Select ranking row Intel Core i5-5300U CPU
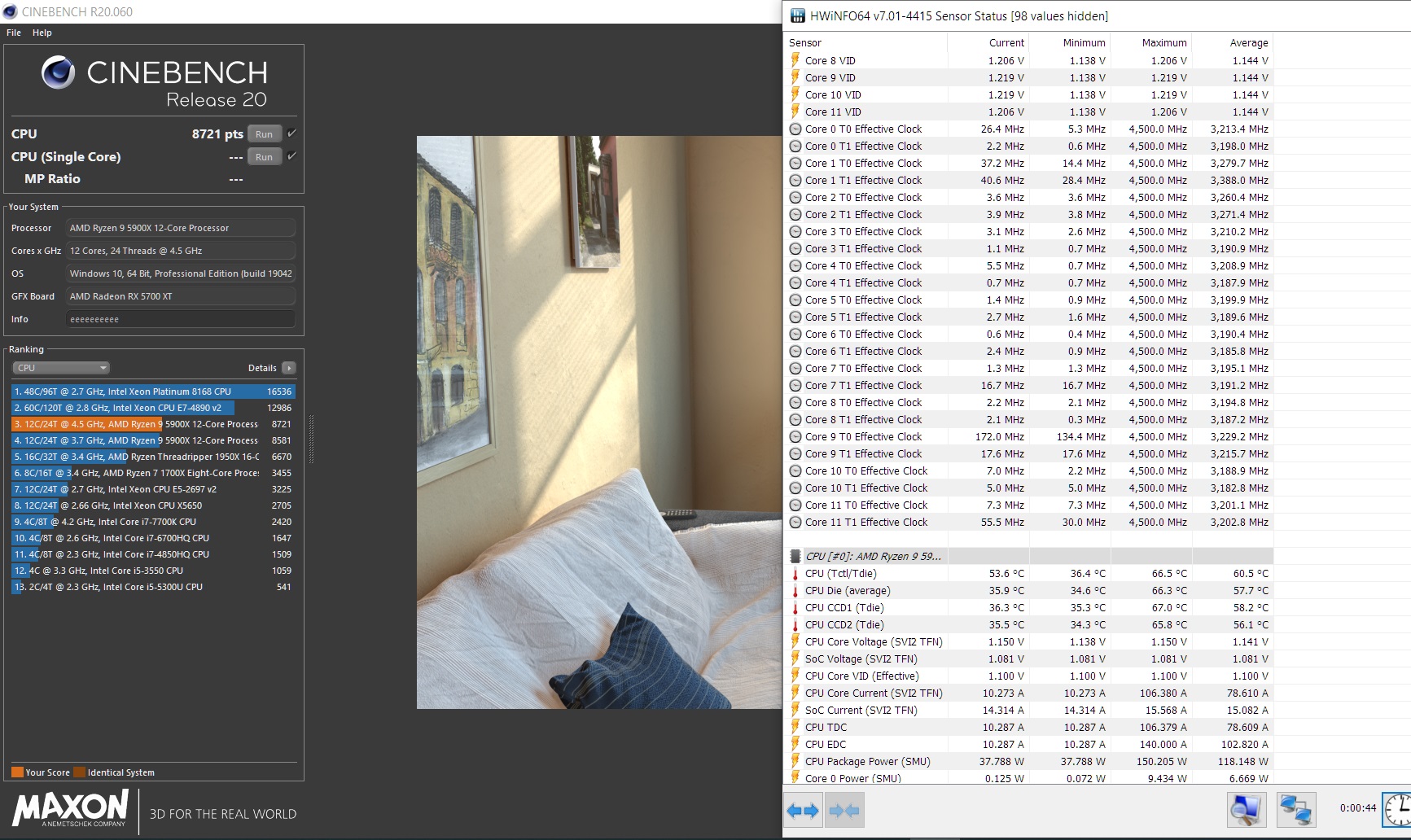Image resolution: width=1411 pixels, height=840 pixels. (x=153, y=587)
